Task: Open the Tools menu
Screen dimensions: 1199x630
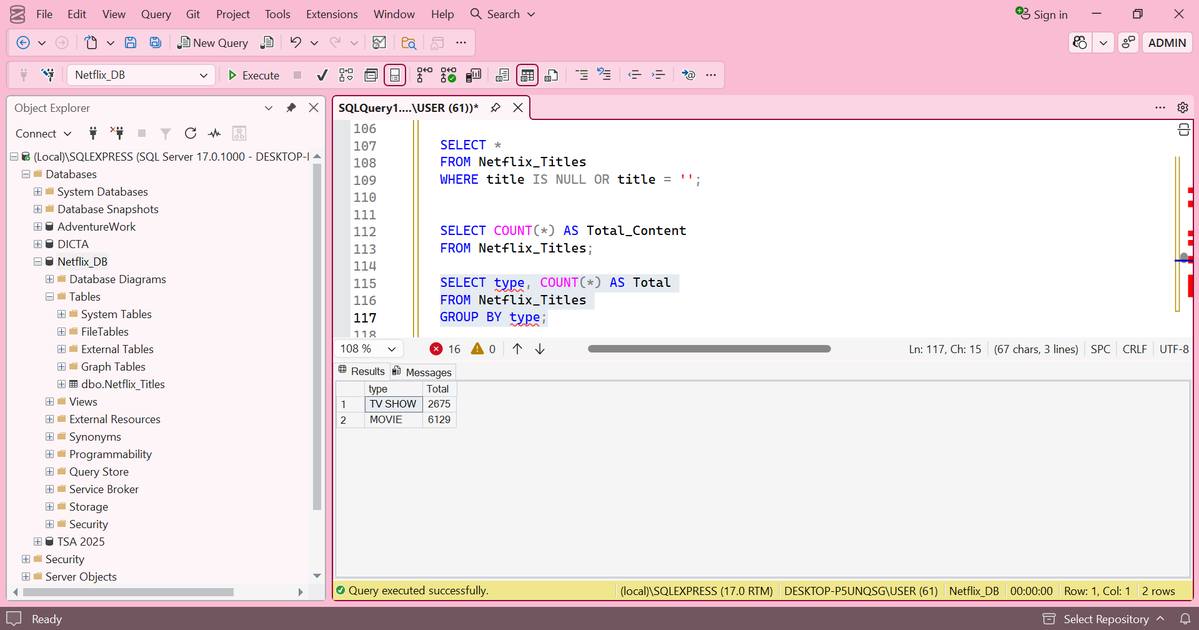Action: tap(278, 14)
